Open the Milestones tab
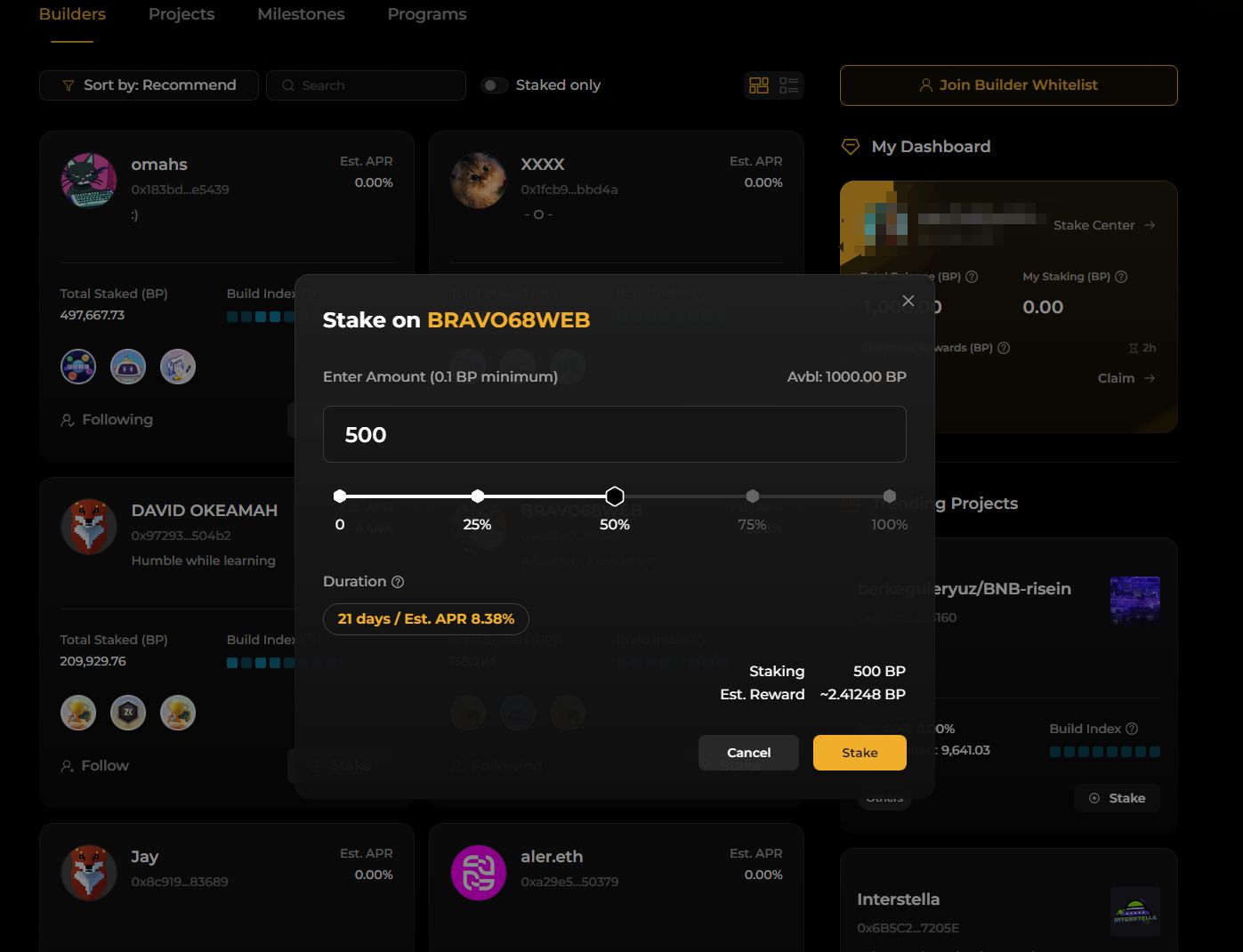Image resolution: width=1243 pixels, height=952 pixels. point(301,14)
